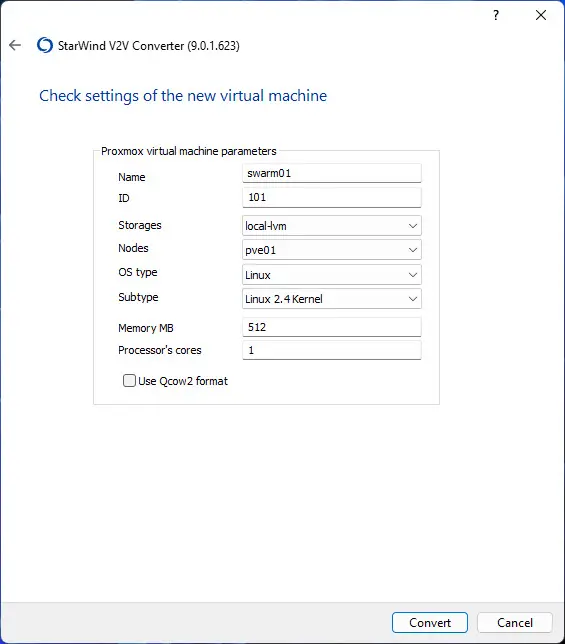Click the 'Nodes' label
The width and height of the screenshot is (565, 644).
coord(133,248)
